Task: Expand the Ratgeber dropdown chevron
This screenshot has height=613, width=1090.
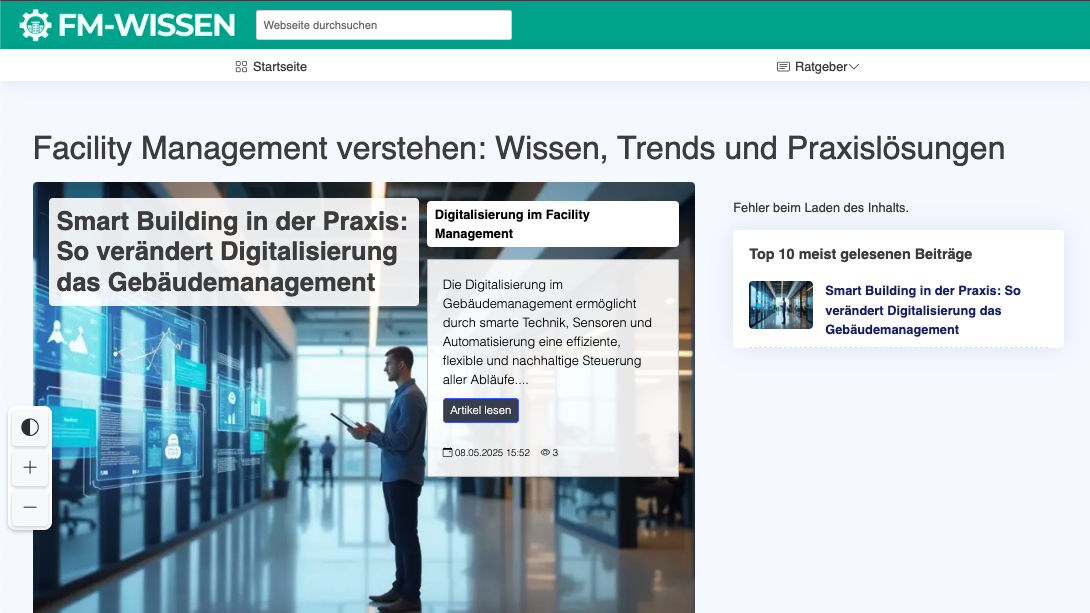Action: pos(854,66)
